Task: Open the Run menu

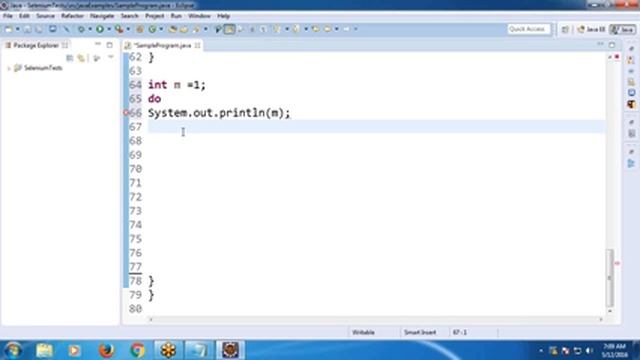Action: [x=176, y=16]
